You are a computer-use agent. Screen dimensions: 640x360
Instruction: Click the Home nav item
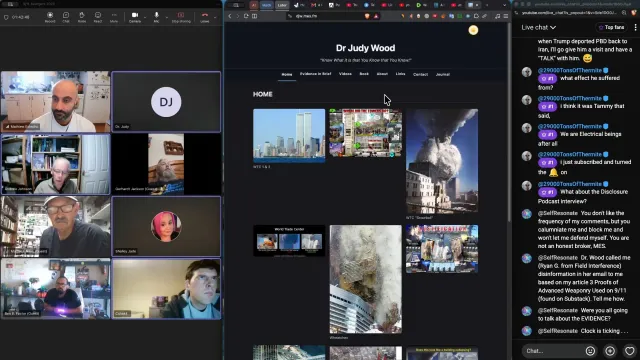point(287,75)
